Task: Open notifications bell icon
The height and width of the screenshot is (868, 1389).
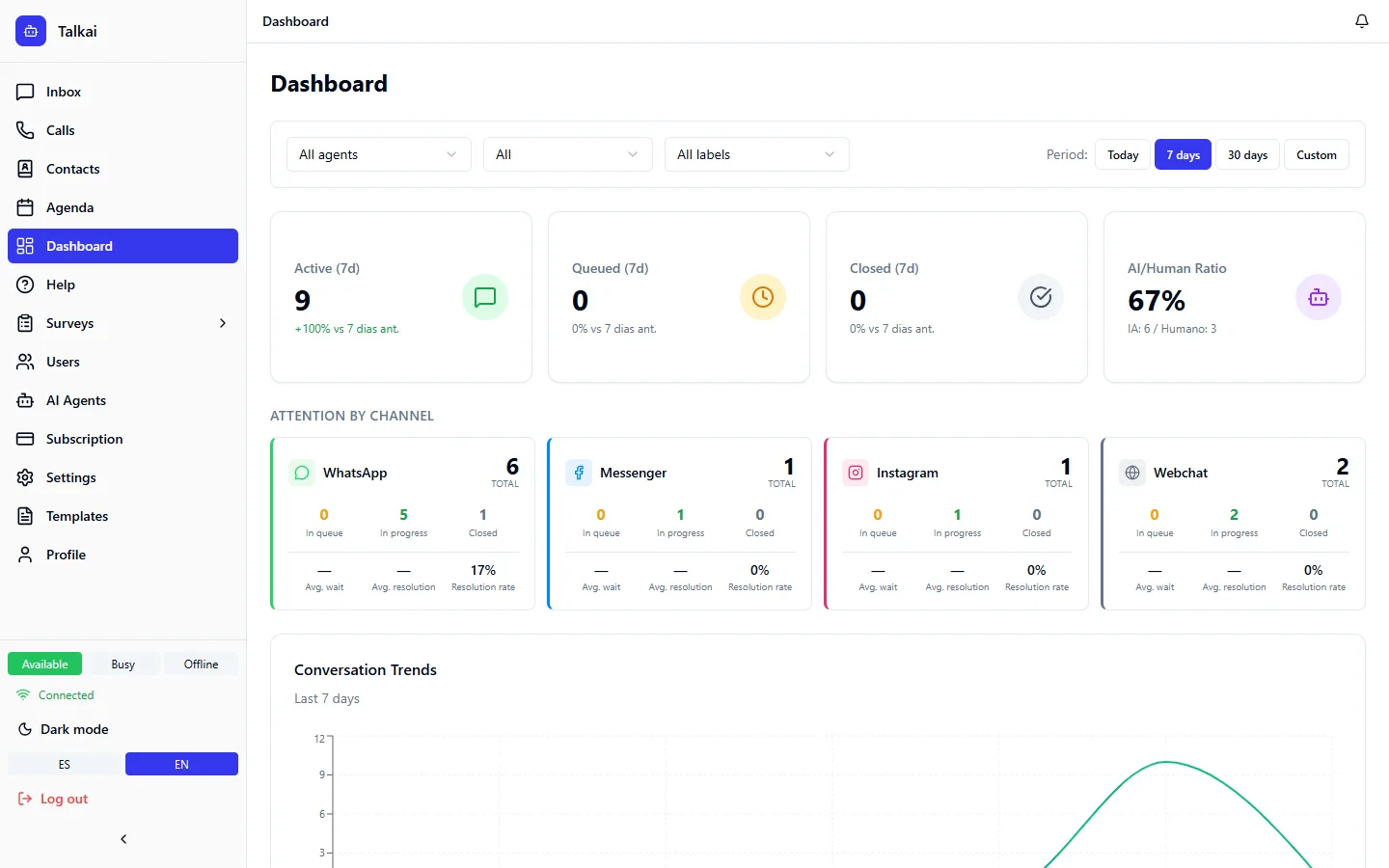Action: pos(1362,21)
